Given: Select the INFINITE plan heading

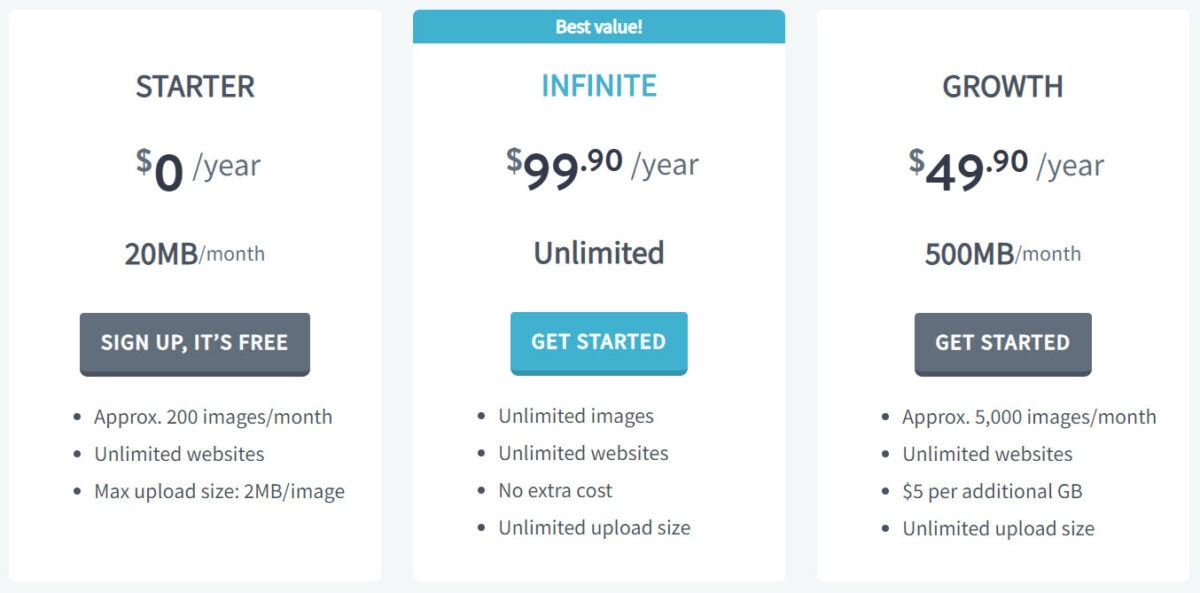Looking at the screenshot, I should coord(598,86).
